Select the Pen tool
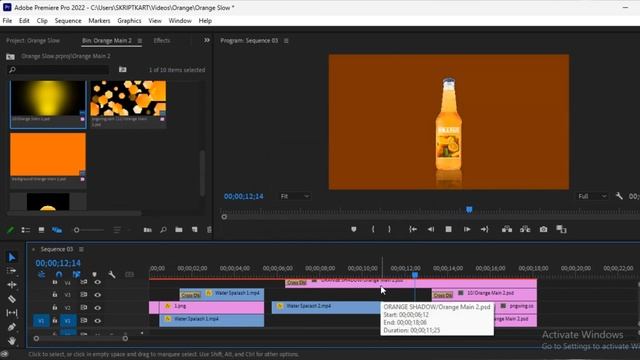The height and width of the screenshot is (360, 640). pos(11,327)
